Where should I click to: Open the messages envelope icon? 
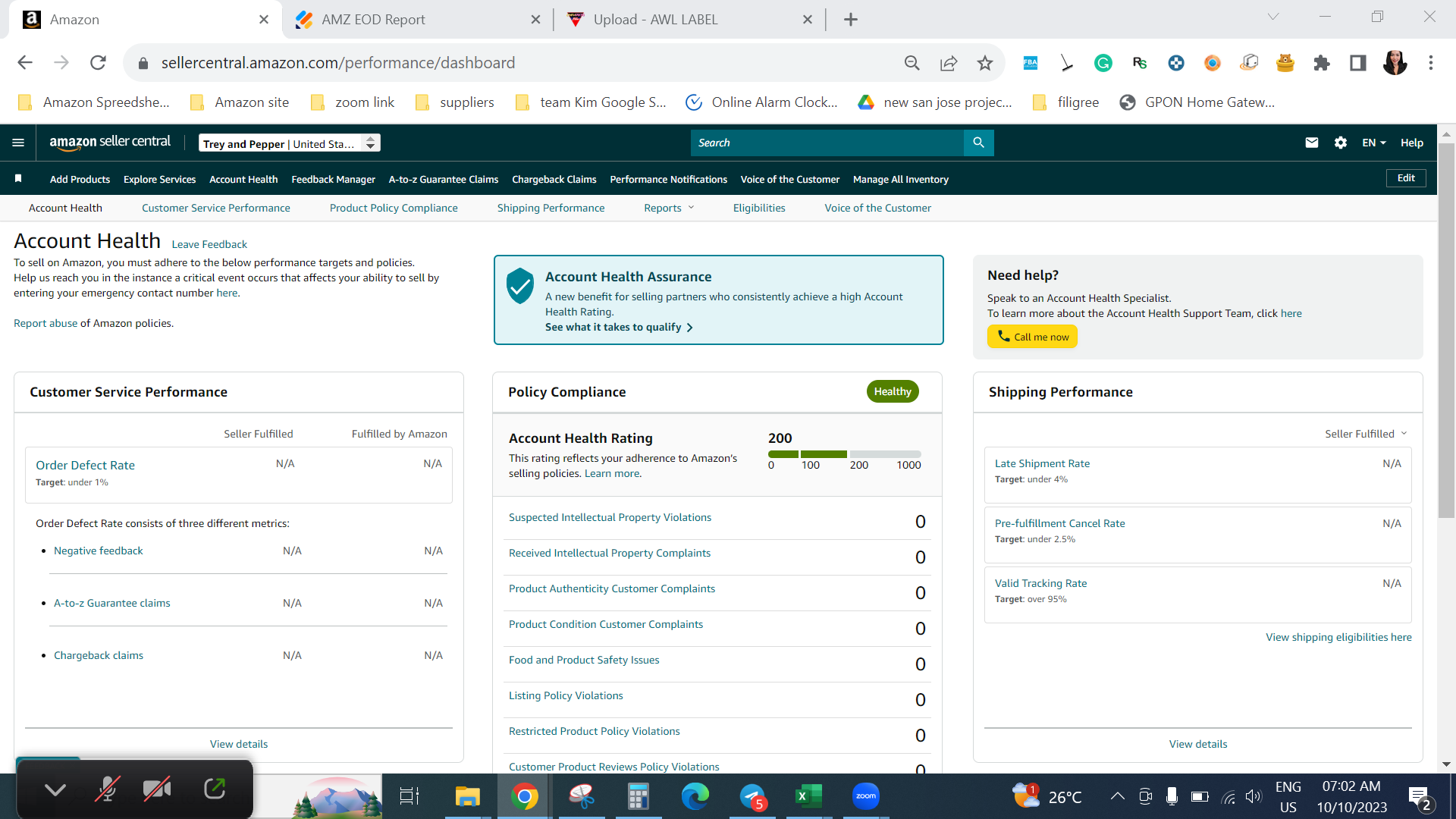[1311, 143]
